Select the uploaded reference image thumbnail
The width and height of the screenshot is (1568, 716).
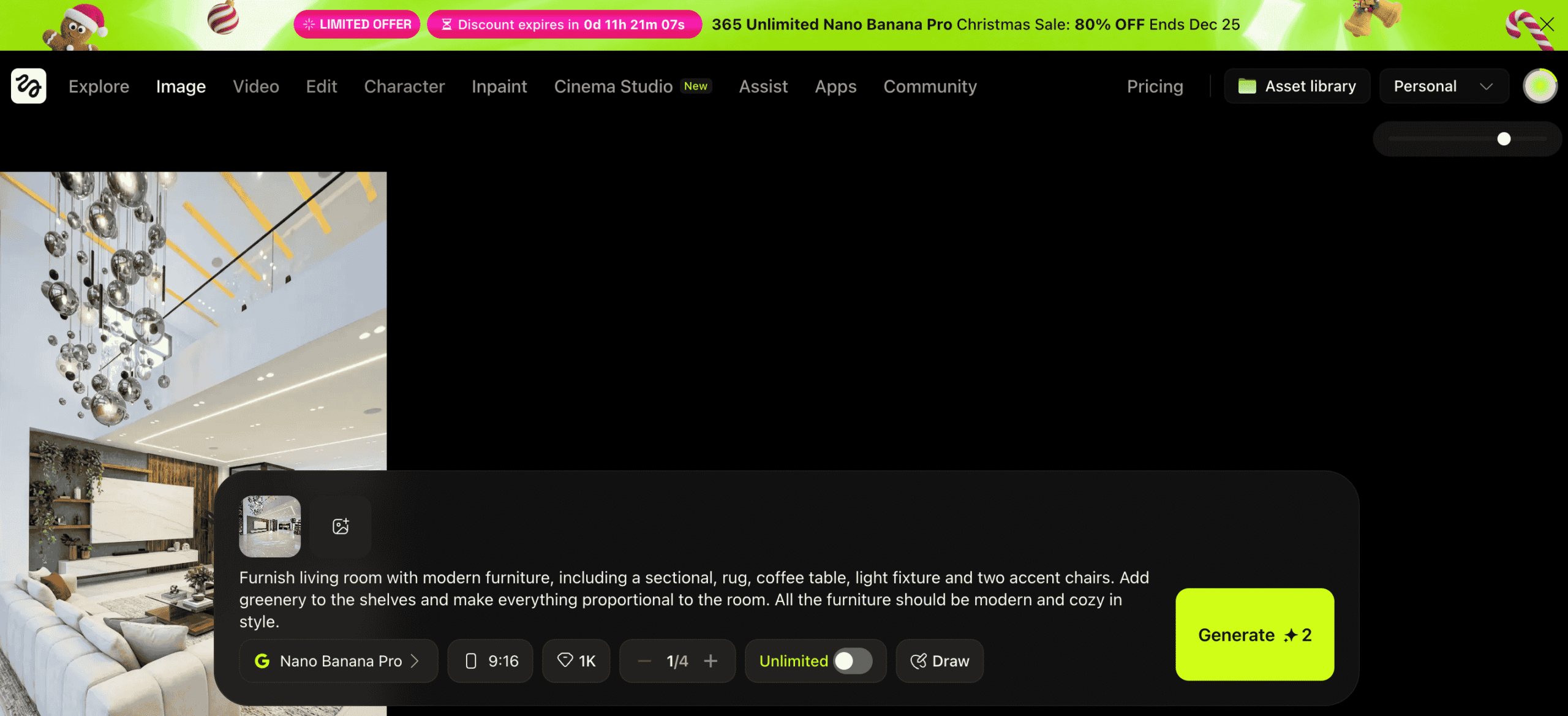pyautogui.click(x=269, y=526)
